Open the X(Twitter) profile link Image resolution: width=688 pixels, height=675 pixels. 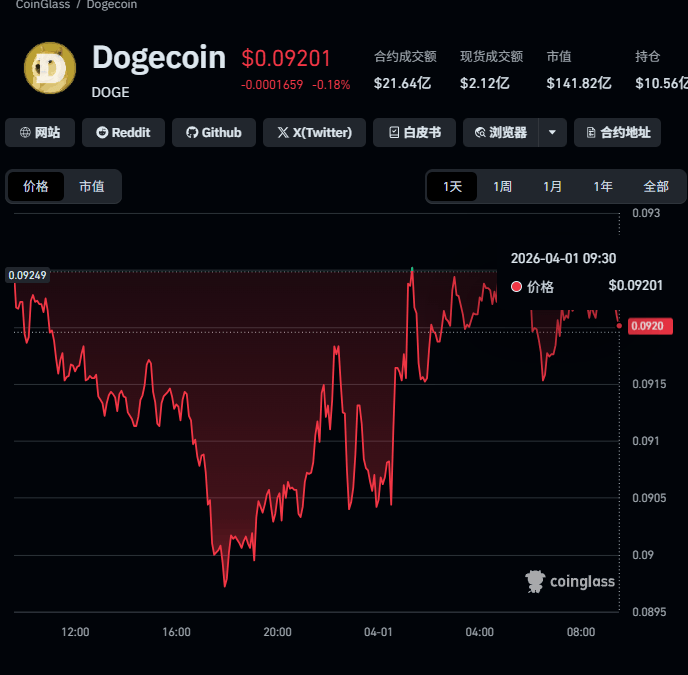tap(314, 132)
